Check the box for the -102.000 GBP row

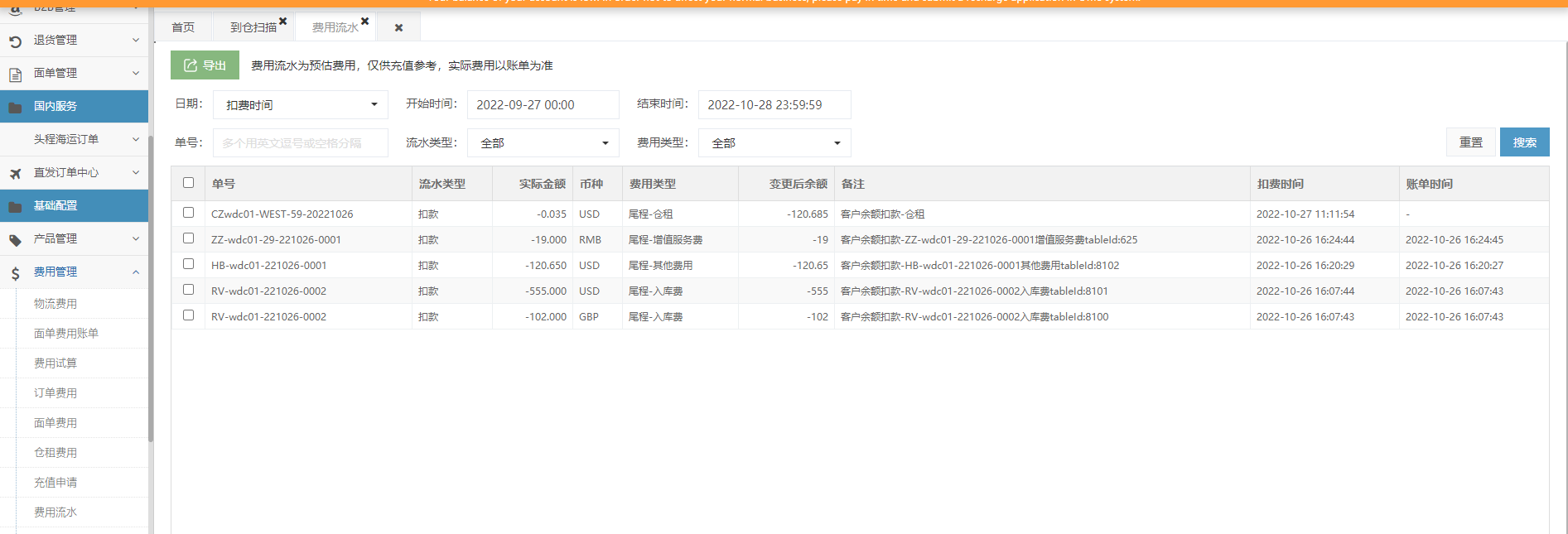tap(188, 315)
